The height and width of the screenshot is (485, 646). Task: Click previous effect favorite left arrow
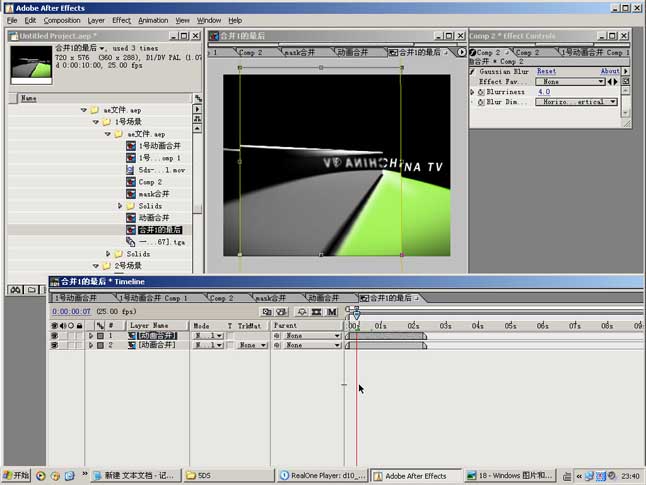coord(610,82)
